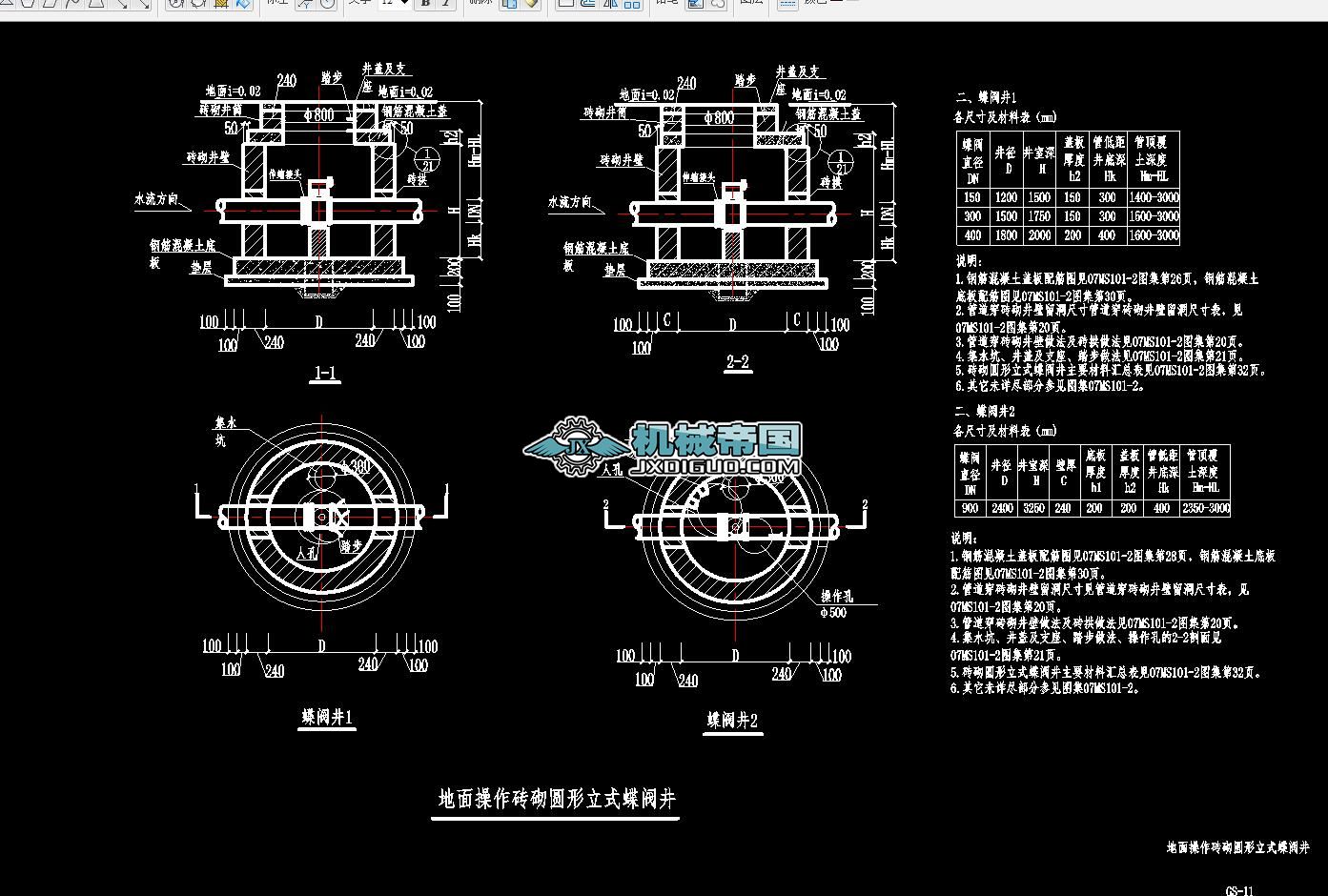Click the section label 2-2

(x=738, y=362)
